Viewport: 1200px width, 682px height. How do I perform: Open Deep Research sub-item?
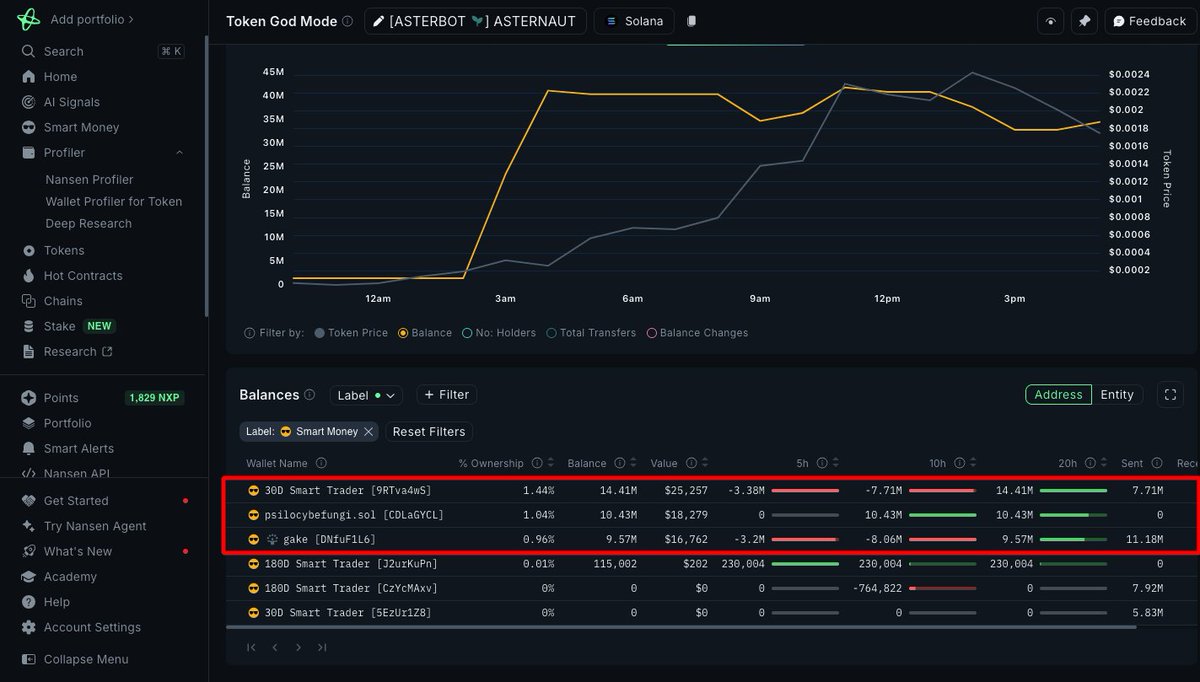point(88,224)
